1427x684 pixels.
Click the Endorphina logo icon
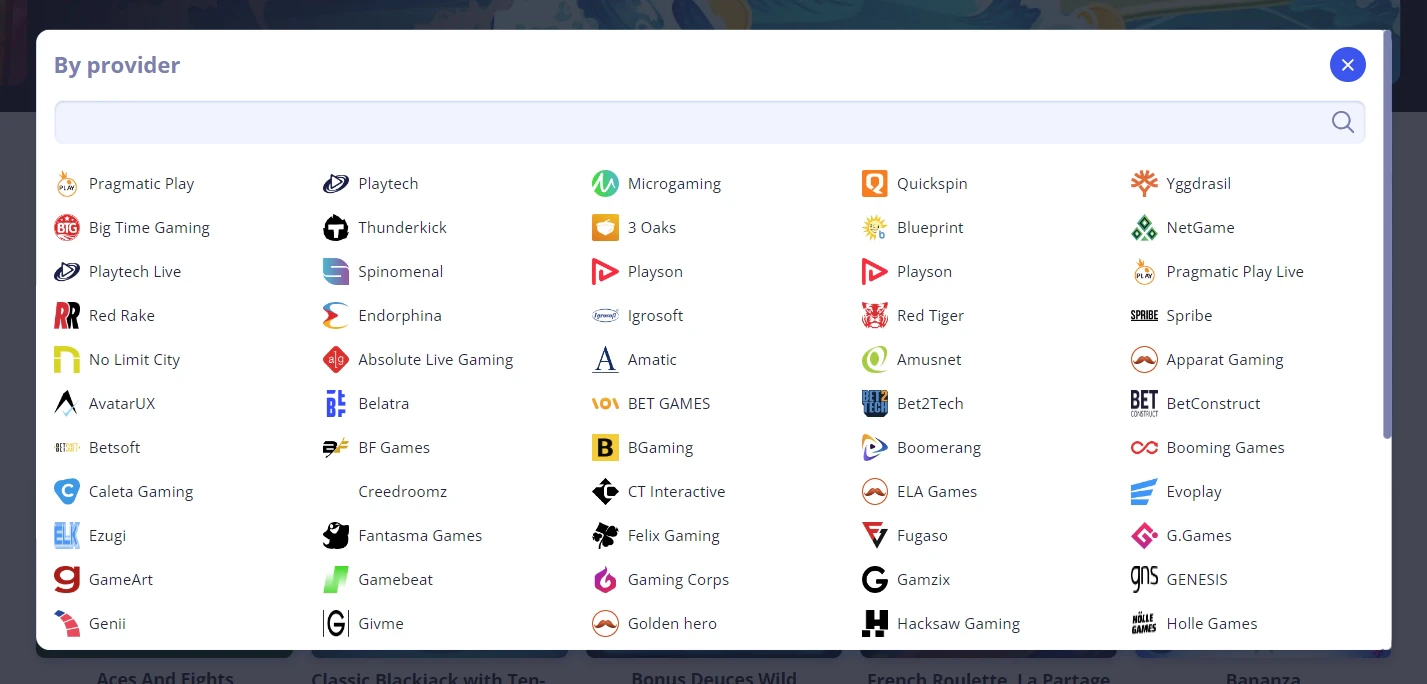[x=336, y=316]
